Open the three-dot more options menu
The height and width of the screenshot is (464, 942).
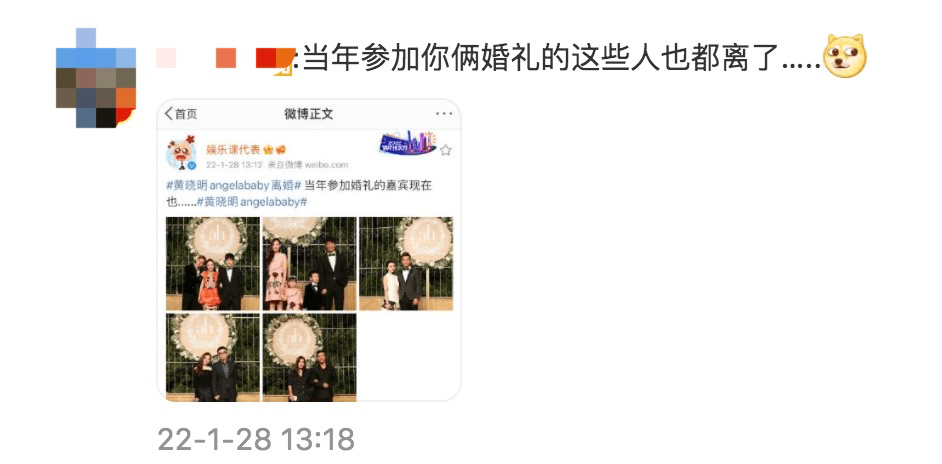pos(444,114)
